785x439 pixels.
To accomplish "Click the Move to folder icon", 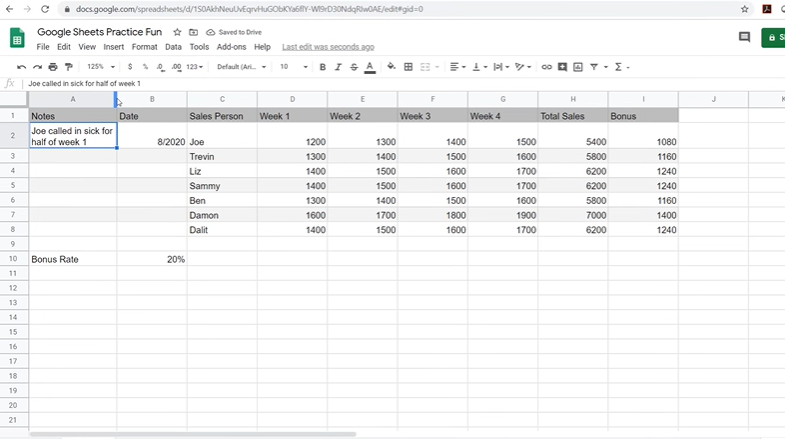I will (x=193, y=32).
